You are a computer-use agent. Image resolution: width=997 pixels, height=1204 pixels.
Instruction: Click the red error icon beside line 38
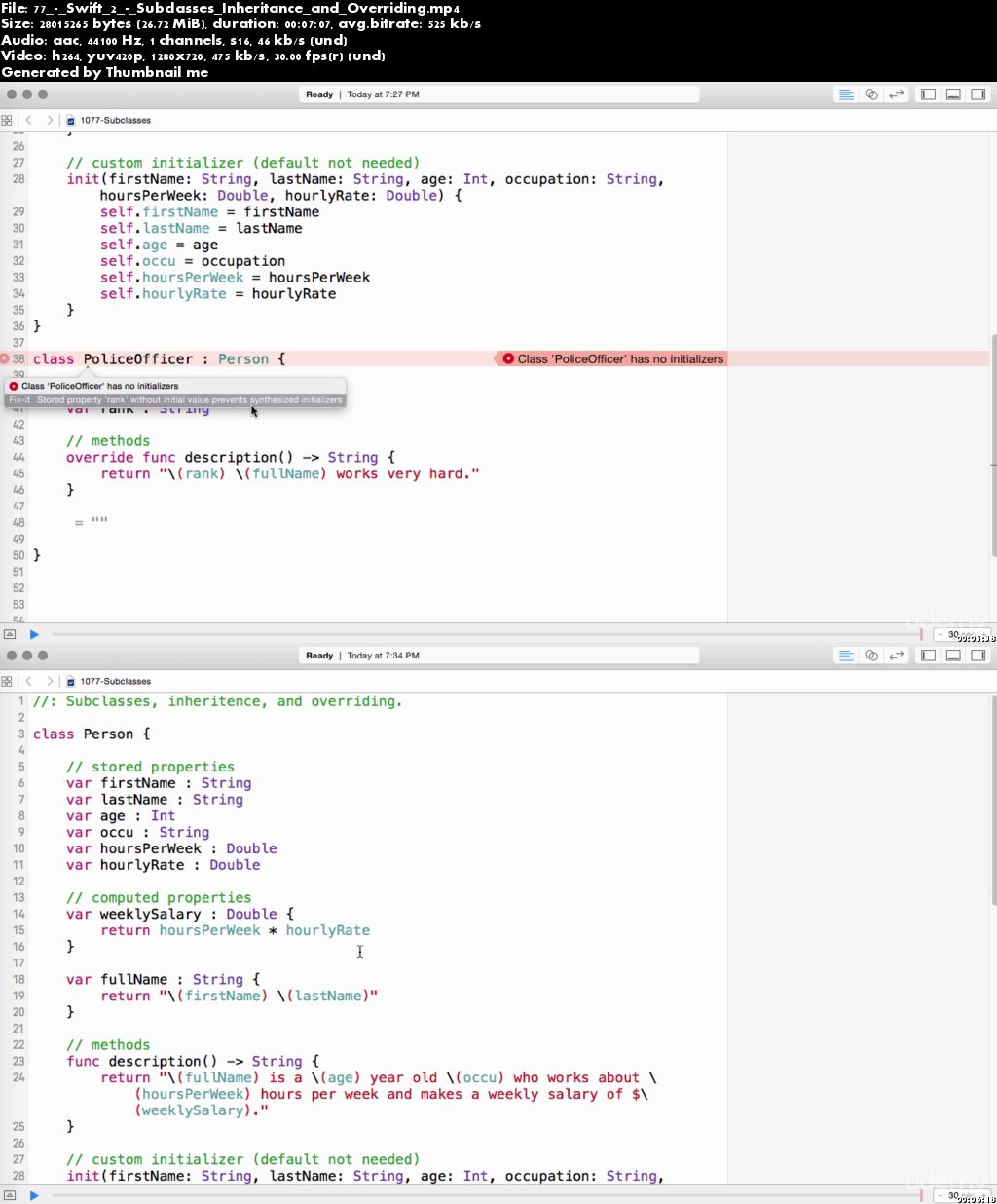[5, 358]
